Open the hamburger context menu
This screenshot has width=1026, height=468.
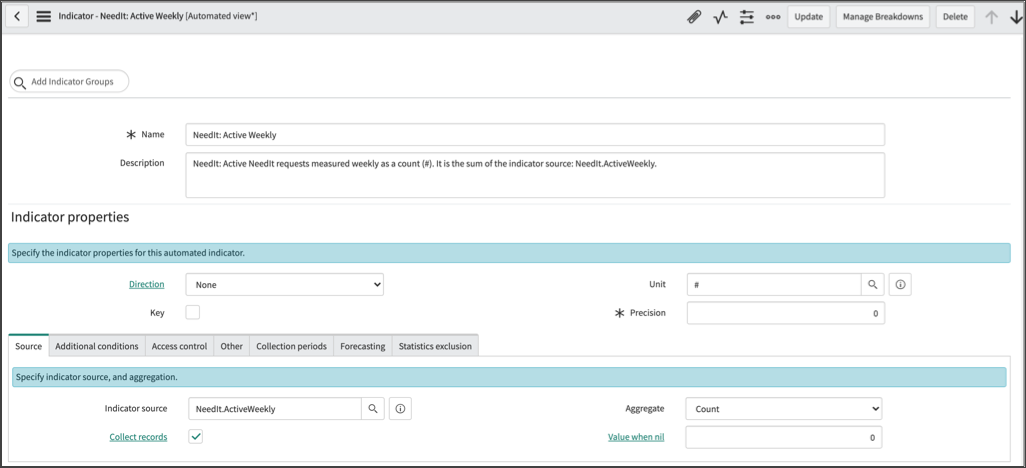(43, 16)
